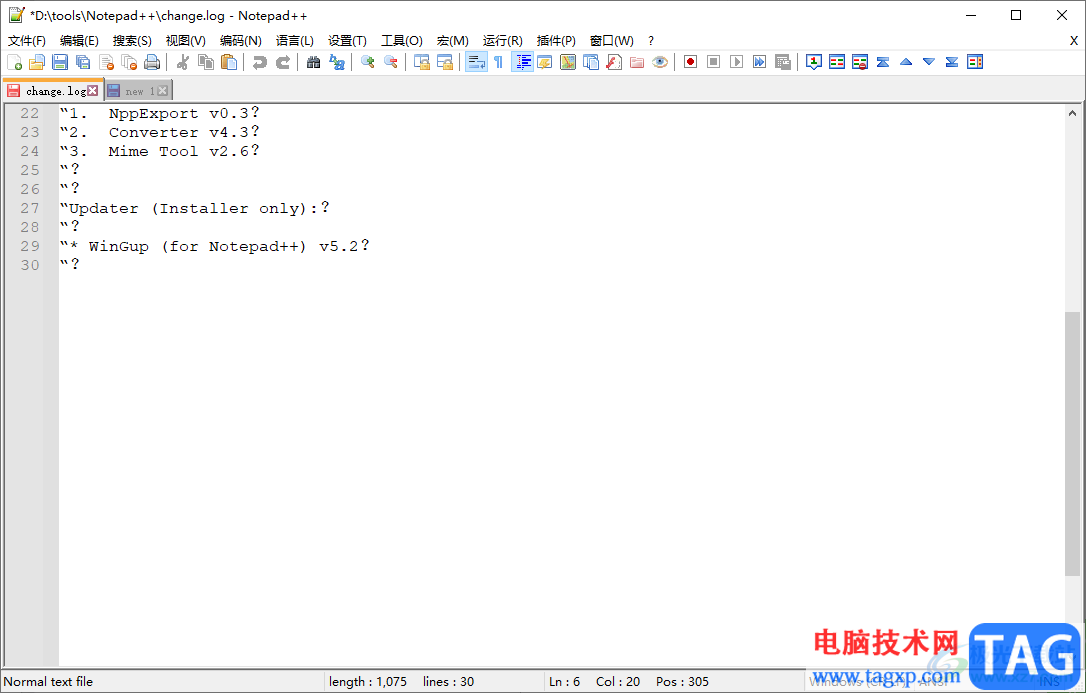Toggle synchronized vertical scrolling
Image resolution: width=1086 pixels, height=693 pixels.
(x=421, y=62)
